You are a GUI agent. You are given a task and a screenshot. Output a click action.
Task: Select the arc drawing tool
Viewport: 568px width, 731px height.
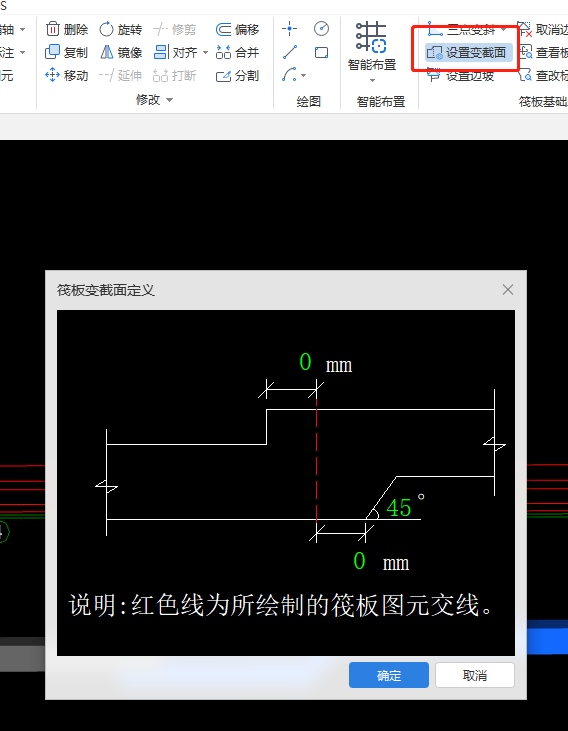tap(290, 75)
